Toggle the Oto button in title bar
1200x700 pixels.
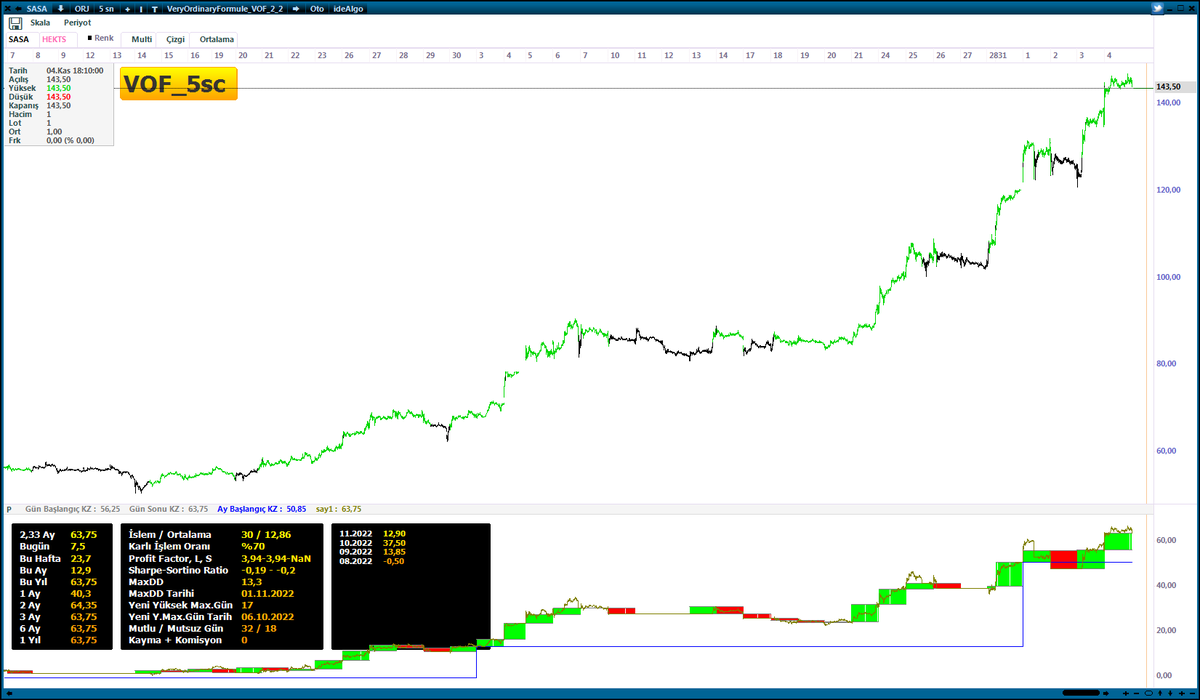tap(317, 8)
